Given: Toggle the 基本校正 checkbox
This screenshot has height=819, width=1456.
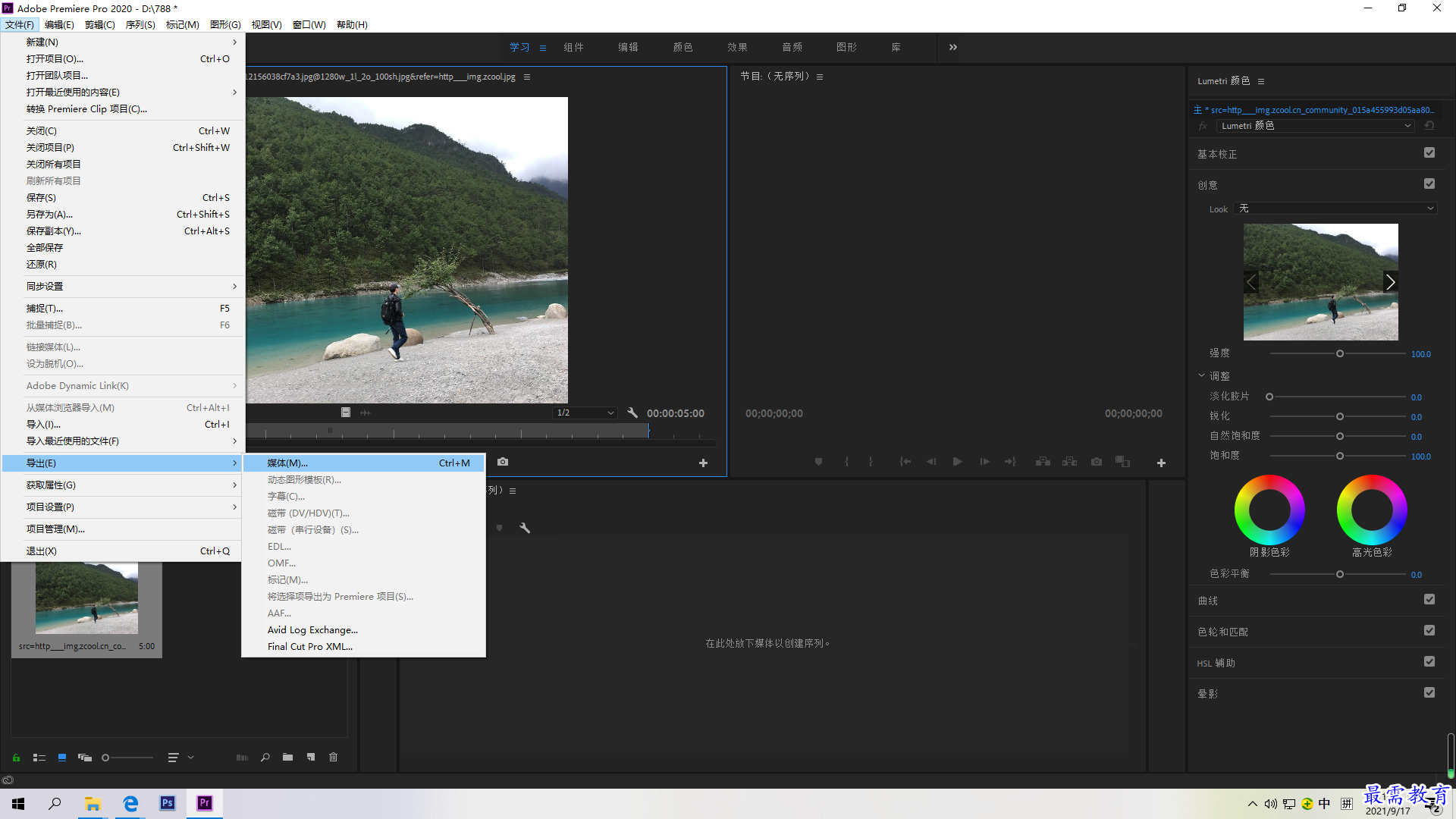Looking at the screenshot, I should [1429, 153].
